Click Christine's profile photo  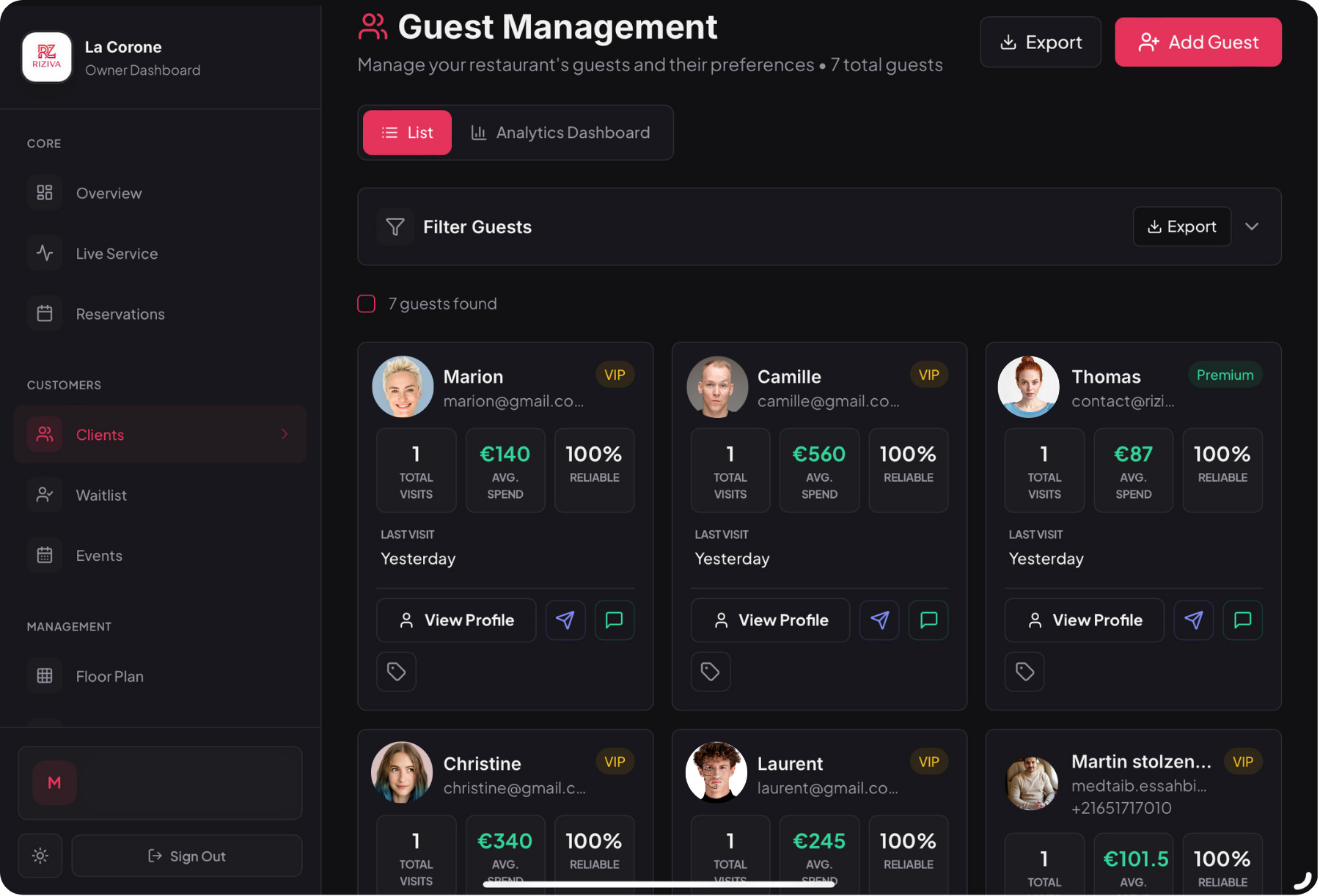tap(402, 772)
